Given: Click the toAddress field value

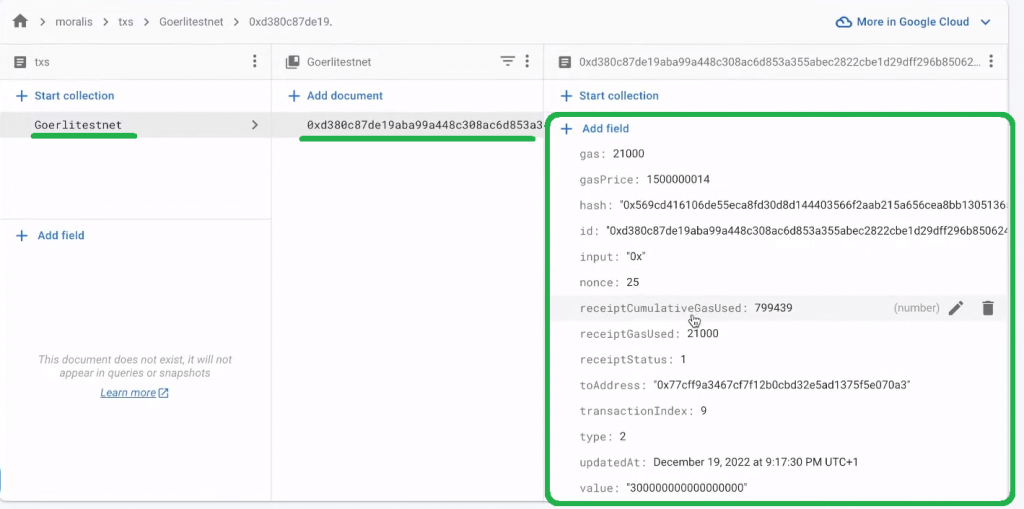Looking at the screenshot, I should 782,385.
